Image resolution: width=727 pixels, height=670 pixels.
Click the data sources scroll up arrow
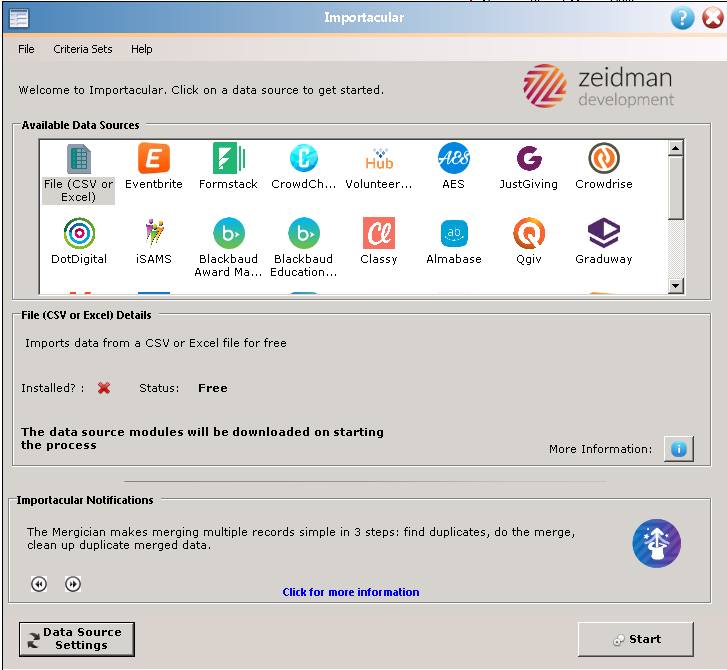pyautogui.click(x=676, y=148)
